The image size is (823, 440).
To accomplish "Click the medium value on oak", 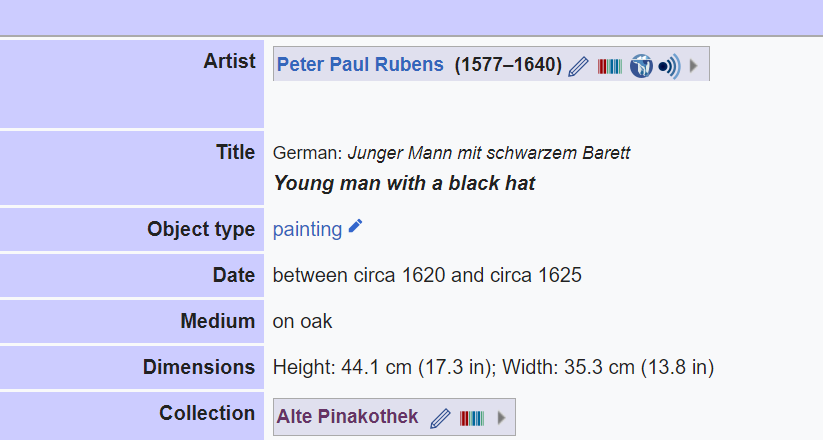I will 302,321.
